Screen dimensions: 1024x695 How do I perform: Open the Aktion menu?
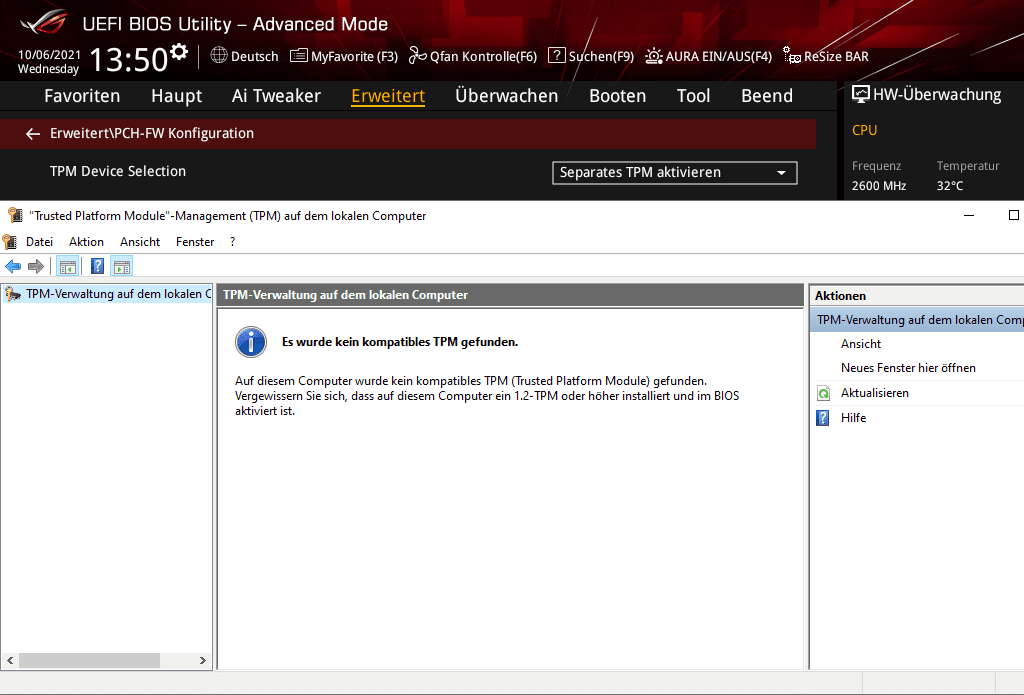[x=86, y=242]
